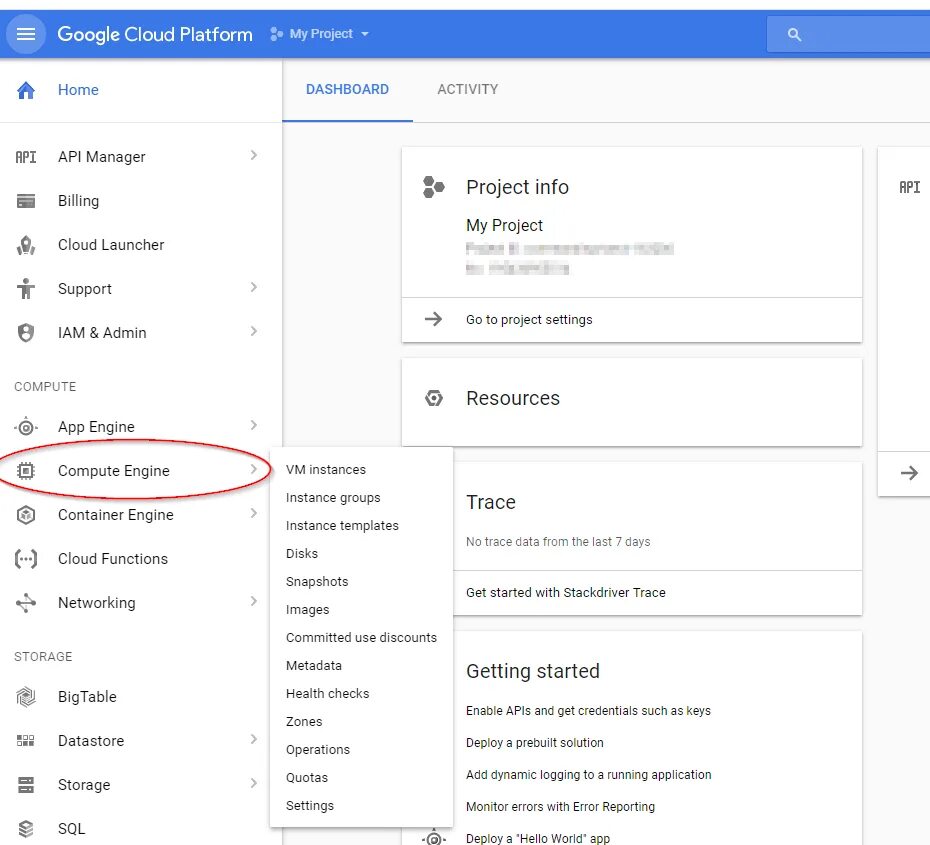
Task: Switch to the DASHBOARD tab
Action: click(x=348, y=90)
